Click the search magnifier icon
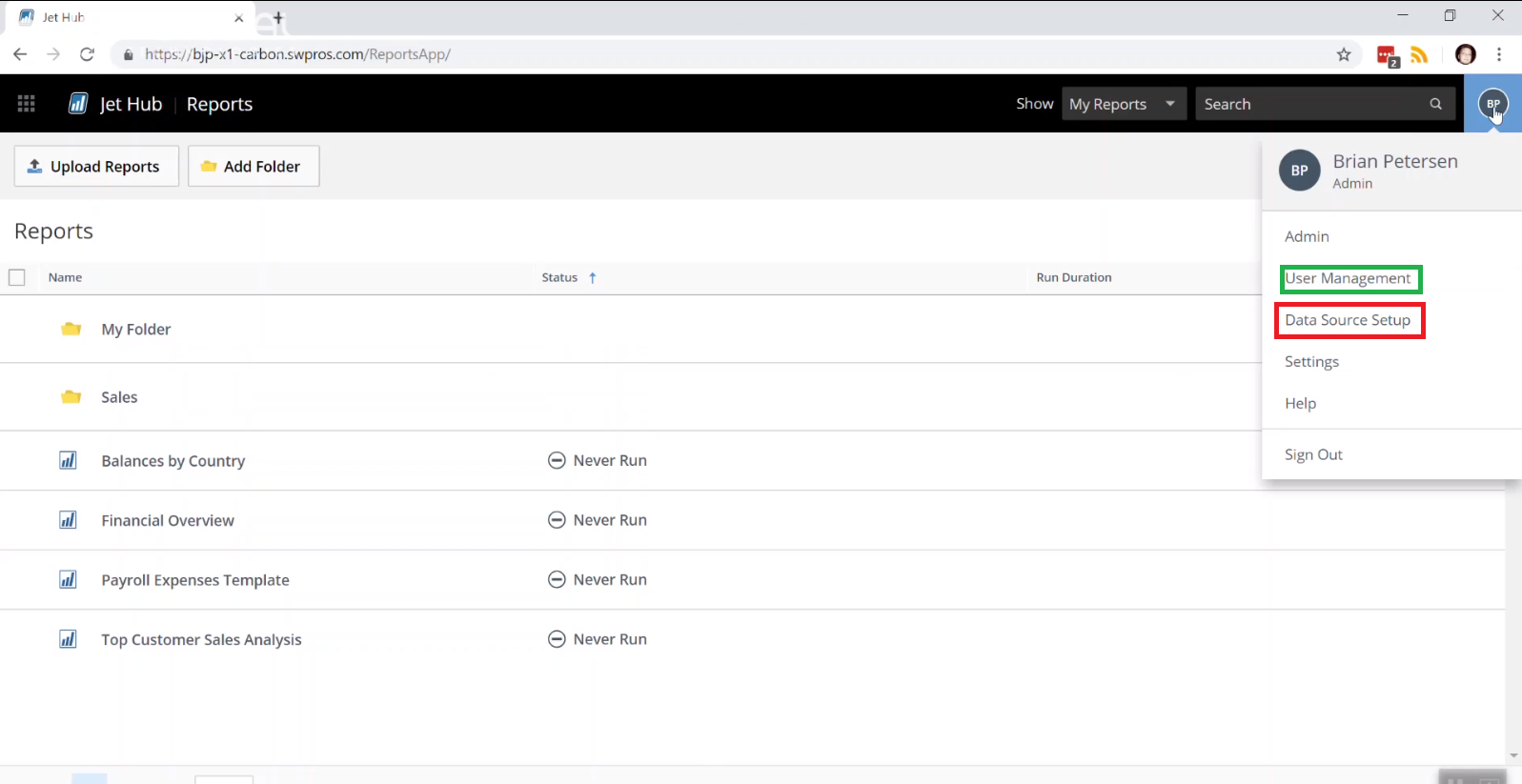 click(1435, 104)
